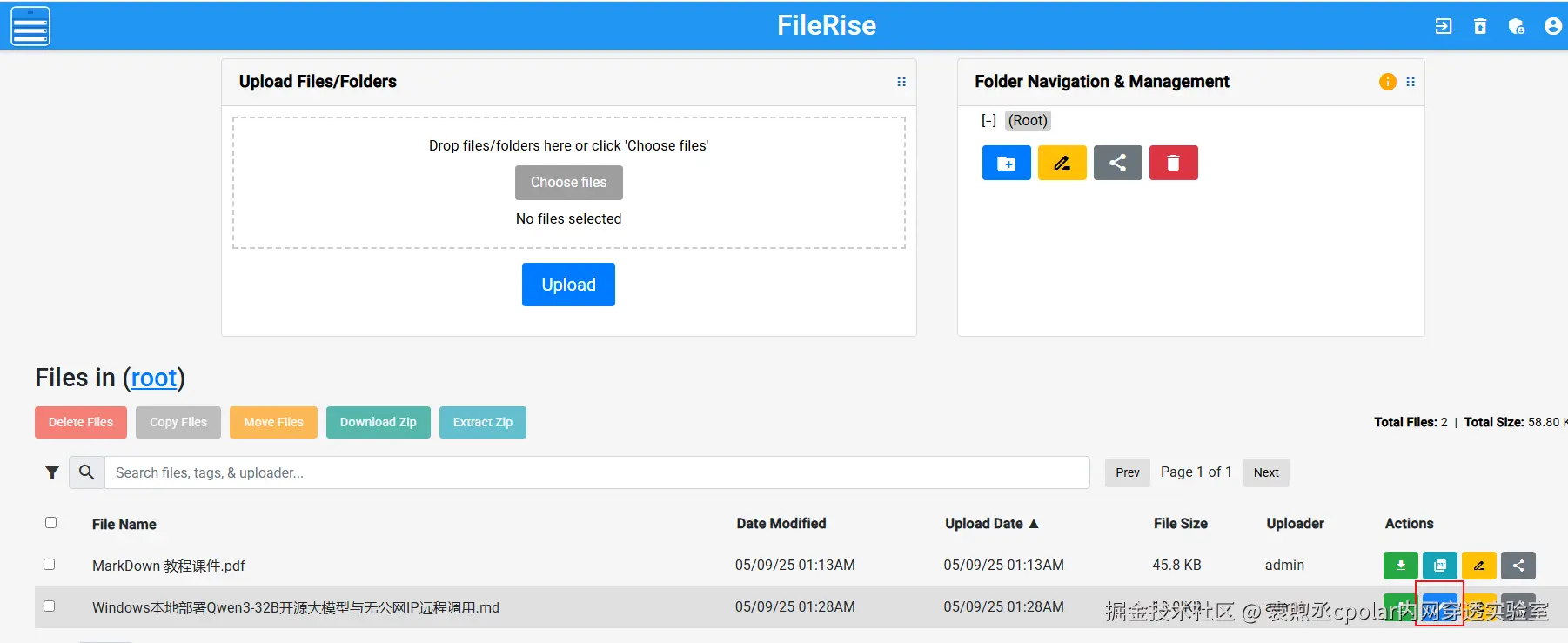Viewport: 1568px width, 643px height.
Task: Click the admin uploader cell
Action: click(x=1284, y=566)
